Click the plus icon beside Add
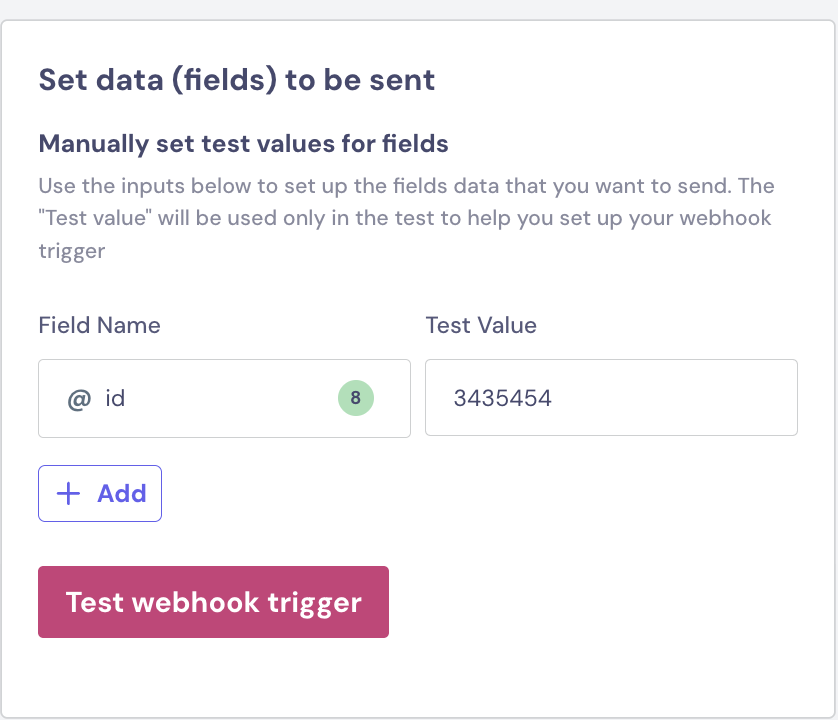Image resolution: width=838 pixels, height=720 pixels. tap(68, 493)
